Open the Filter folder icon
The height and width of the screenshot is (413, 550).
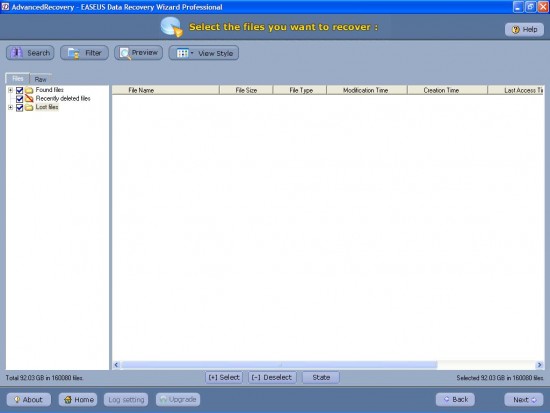74,53
